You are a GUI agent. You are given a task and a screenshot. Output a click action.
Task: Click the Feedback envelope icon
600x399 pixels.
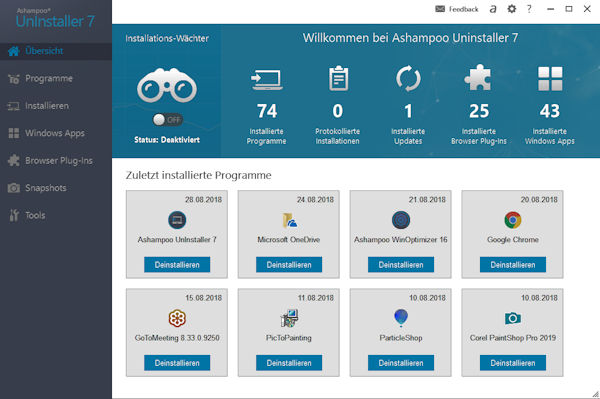pyautogui.click(x=440, y=9)
